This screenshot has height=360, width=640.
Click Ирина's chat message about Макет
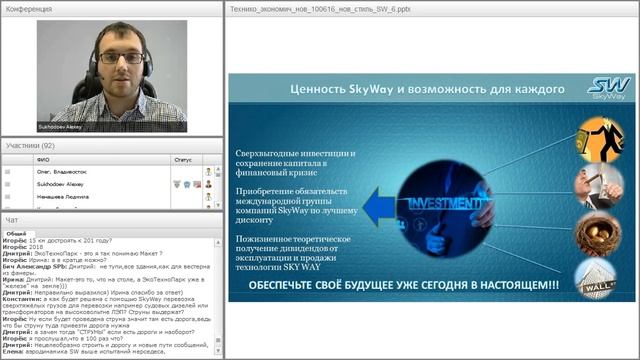pyautogui.click(x=104, y=283)
